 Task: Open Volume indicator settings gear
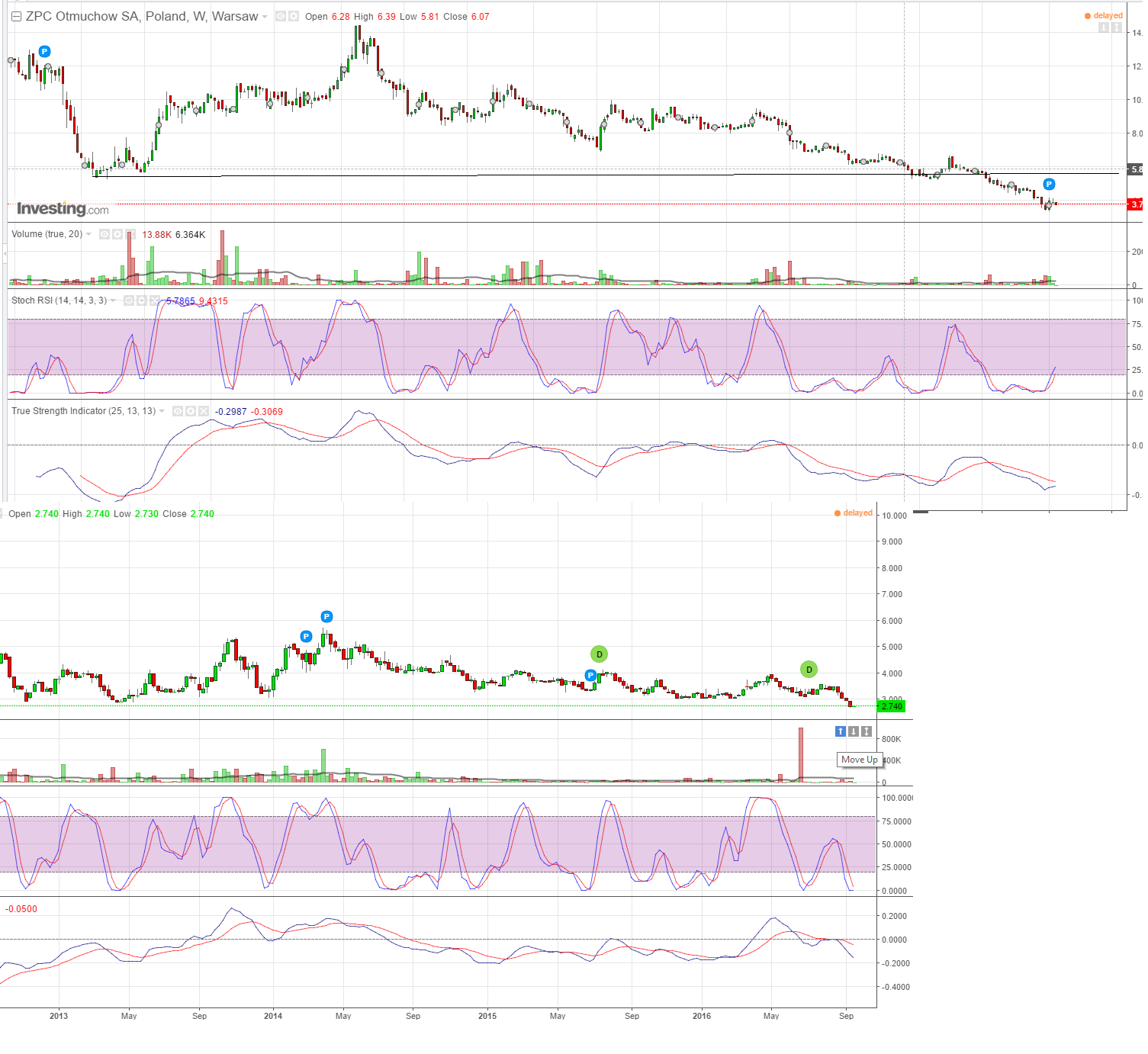[x=117, y=234]
